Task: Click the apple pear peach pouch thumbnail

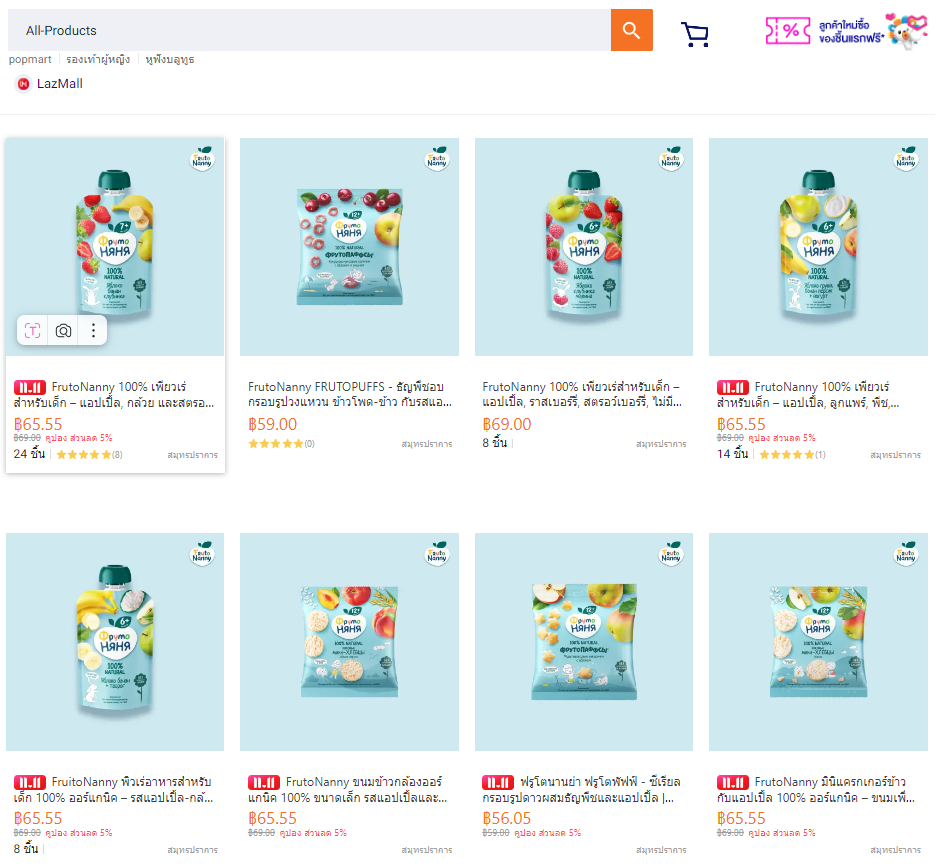Action: tap(818, 247)
